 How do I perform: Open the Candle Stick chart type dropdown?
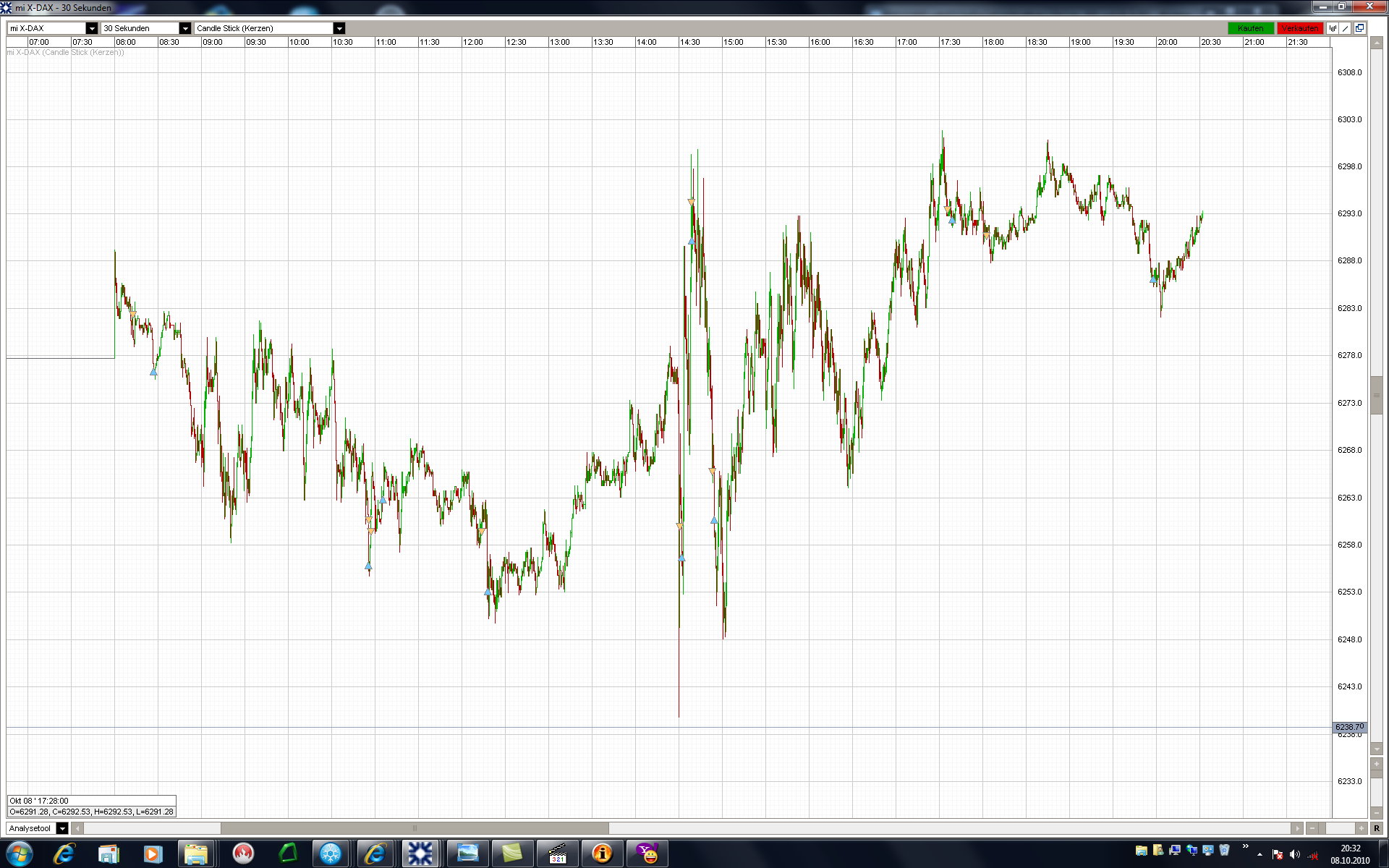click(339, 28)
